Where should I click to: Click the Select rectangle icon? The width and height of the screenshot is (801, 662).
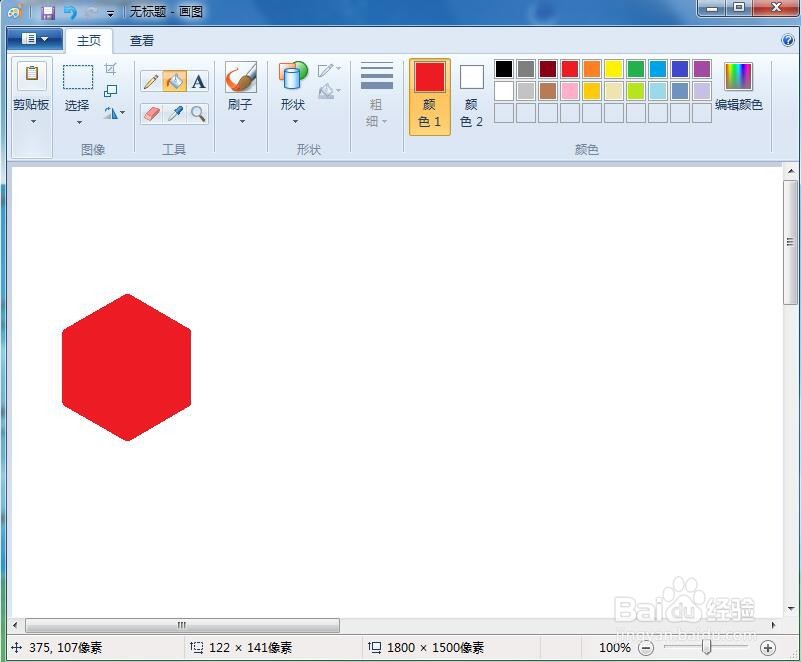(x=78, y=77)
